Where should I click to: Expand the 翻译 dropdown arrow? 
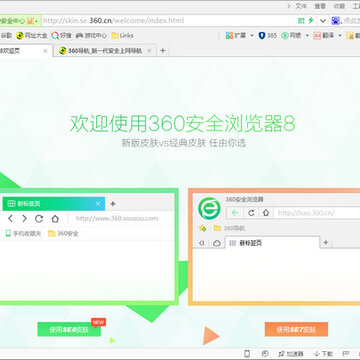click(340, 35)
